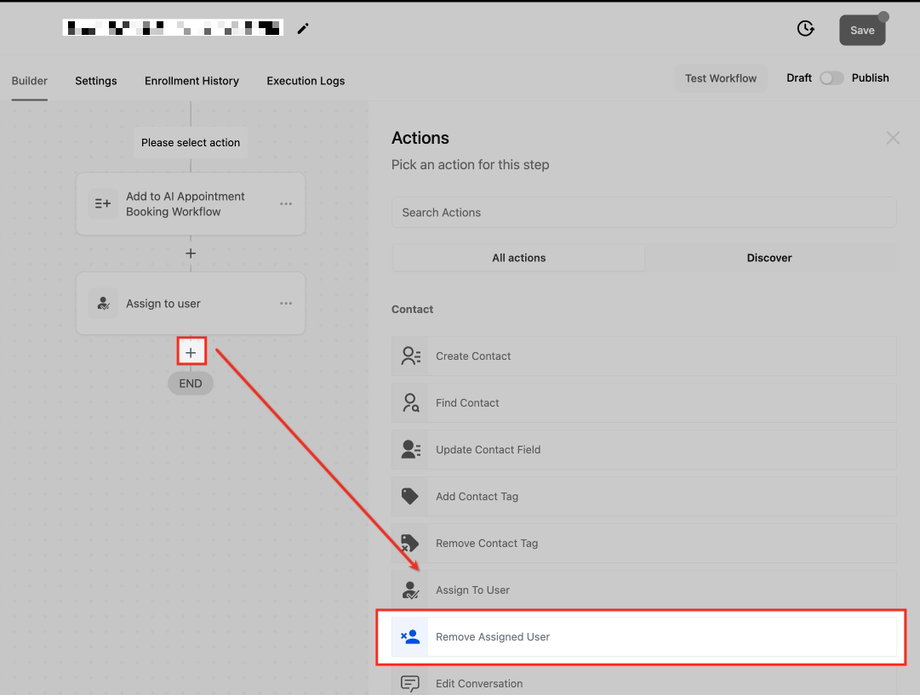This screenshot has height=695, width=920.
Task: Switch to the Enrollment History tab
Action: [x=192, y=81]
